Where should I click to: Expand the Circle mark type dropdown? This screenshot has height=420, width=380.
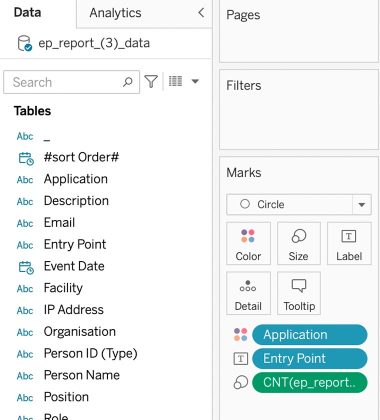(x=362, y=205)
